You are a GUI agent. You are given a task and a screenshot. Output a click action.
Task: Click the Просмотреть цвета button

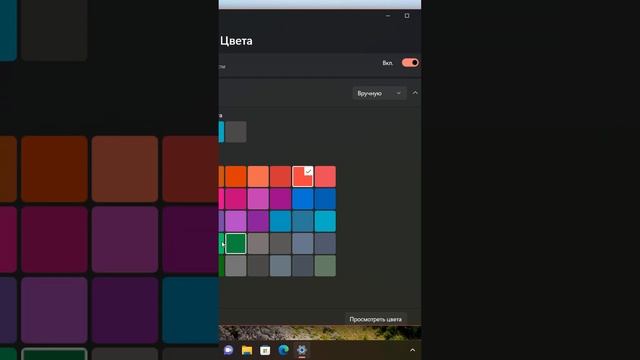point(376,319)
